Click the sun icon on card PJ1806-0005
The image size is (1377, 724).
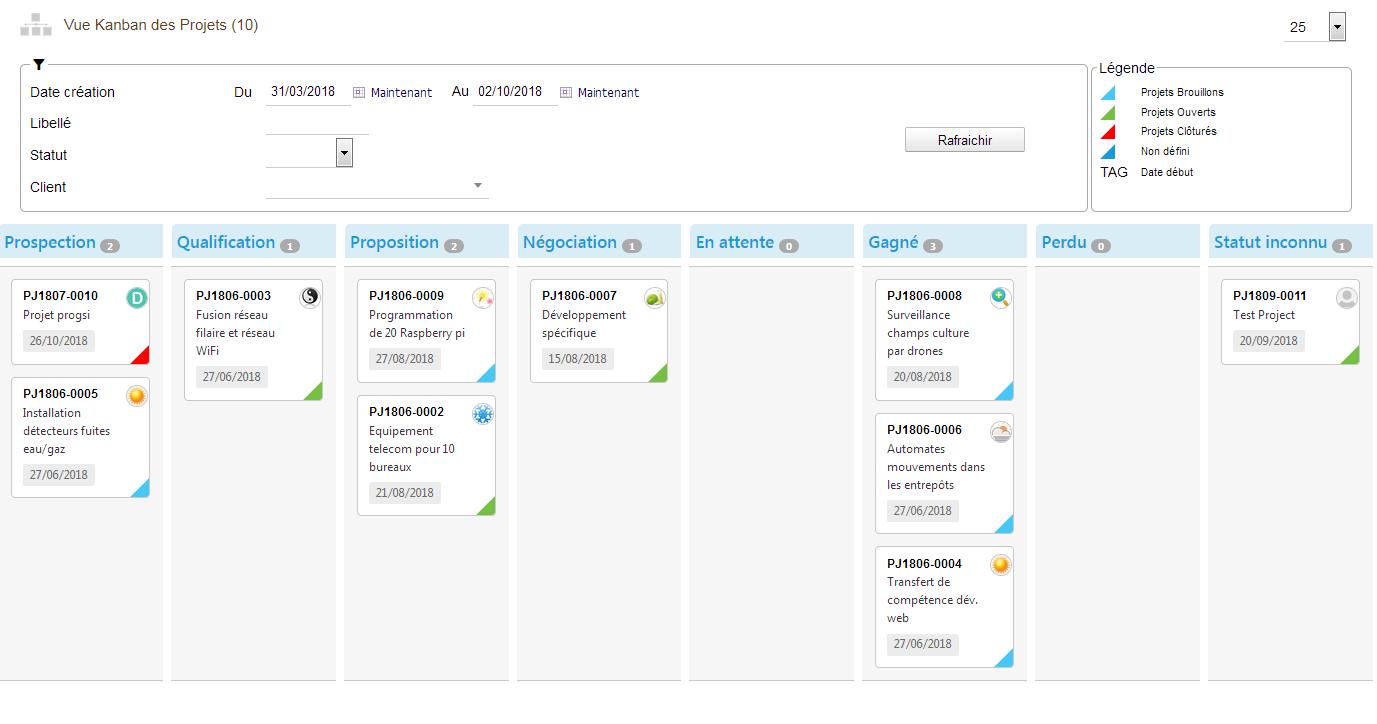coord(137,396)
